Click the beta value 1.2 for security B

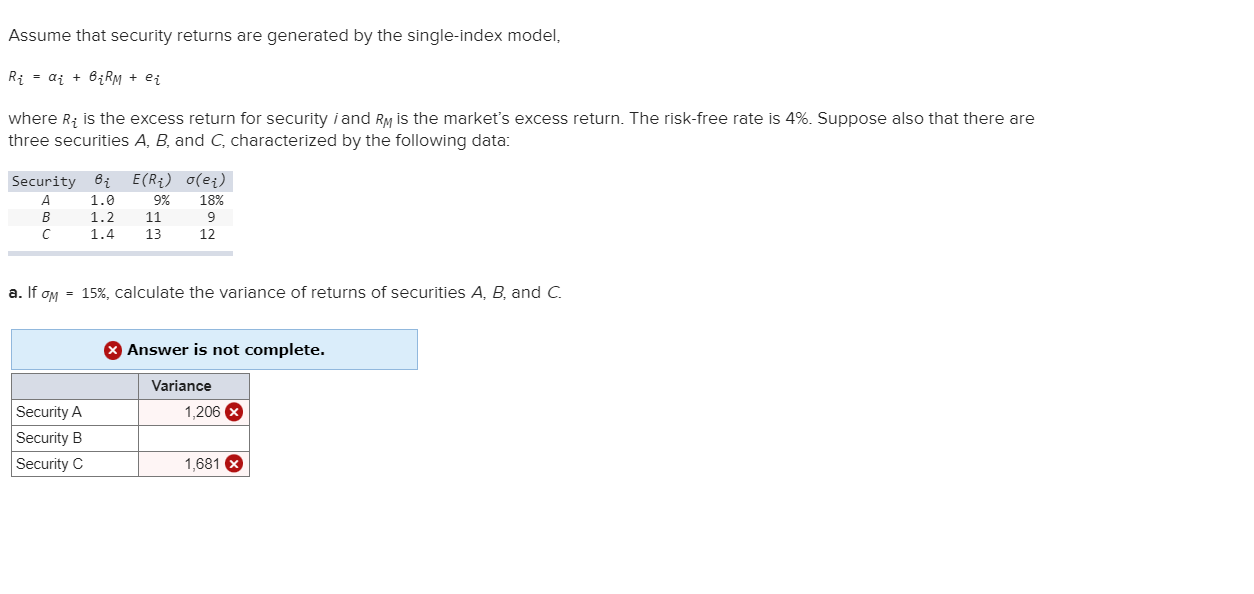click(101, 217)
